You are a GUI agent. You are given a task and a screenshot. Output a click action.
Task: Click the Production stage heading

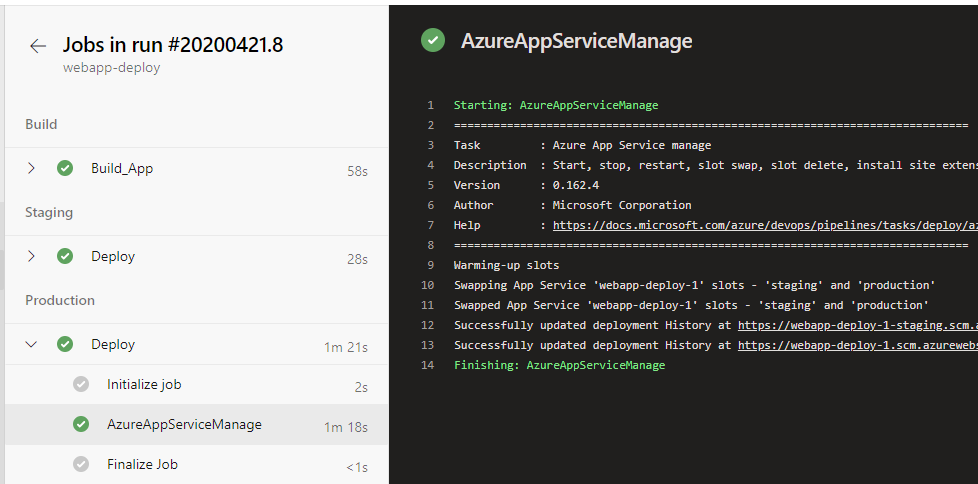pyautogui.click(x=60, y=300)
